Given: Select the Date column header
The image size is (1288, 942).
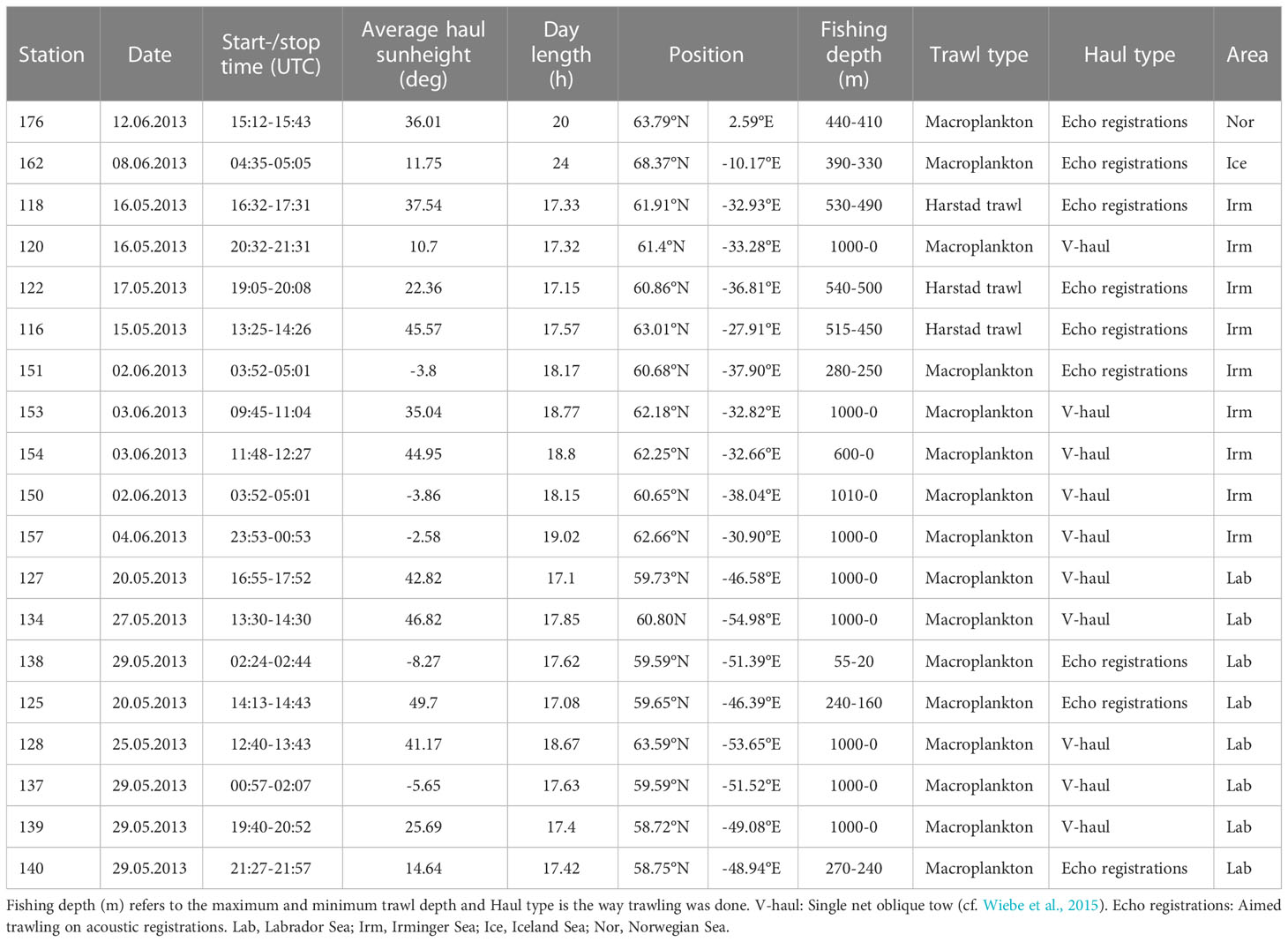Looking at the screenshot, I should click(x=150, y=55).
